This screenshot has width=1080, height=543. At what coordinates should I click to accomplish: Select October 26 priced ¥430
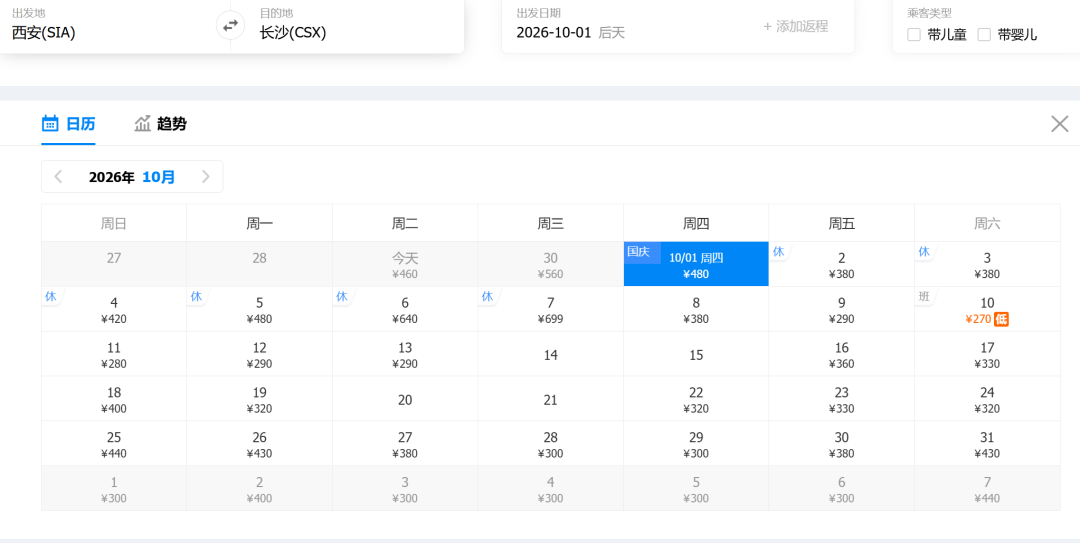pyautogui.click(x=260, y=444)
